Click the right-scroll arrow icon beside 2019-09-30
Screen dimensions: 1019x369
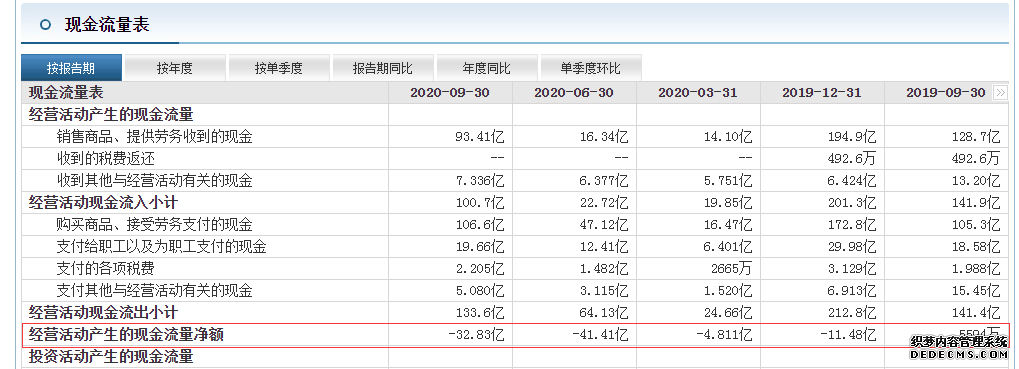pyautogui.click(x=1000, y=94)
